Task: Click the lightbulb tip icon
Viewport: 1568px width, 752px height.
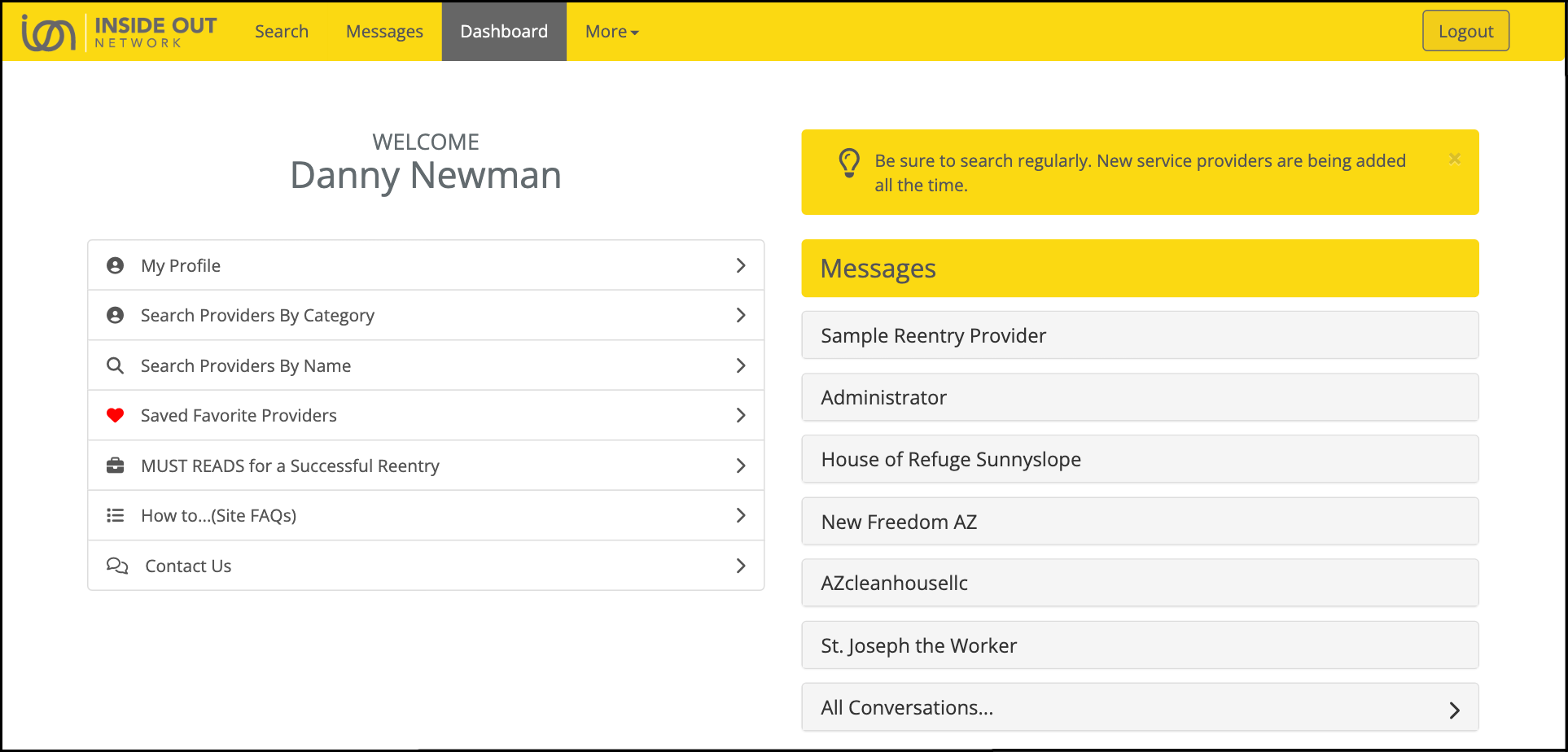Action: [x=849, y=163]
